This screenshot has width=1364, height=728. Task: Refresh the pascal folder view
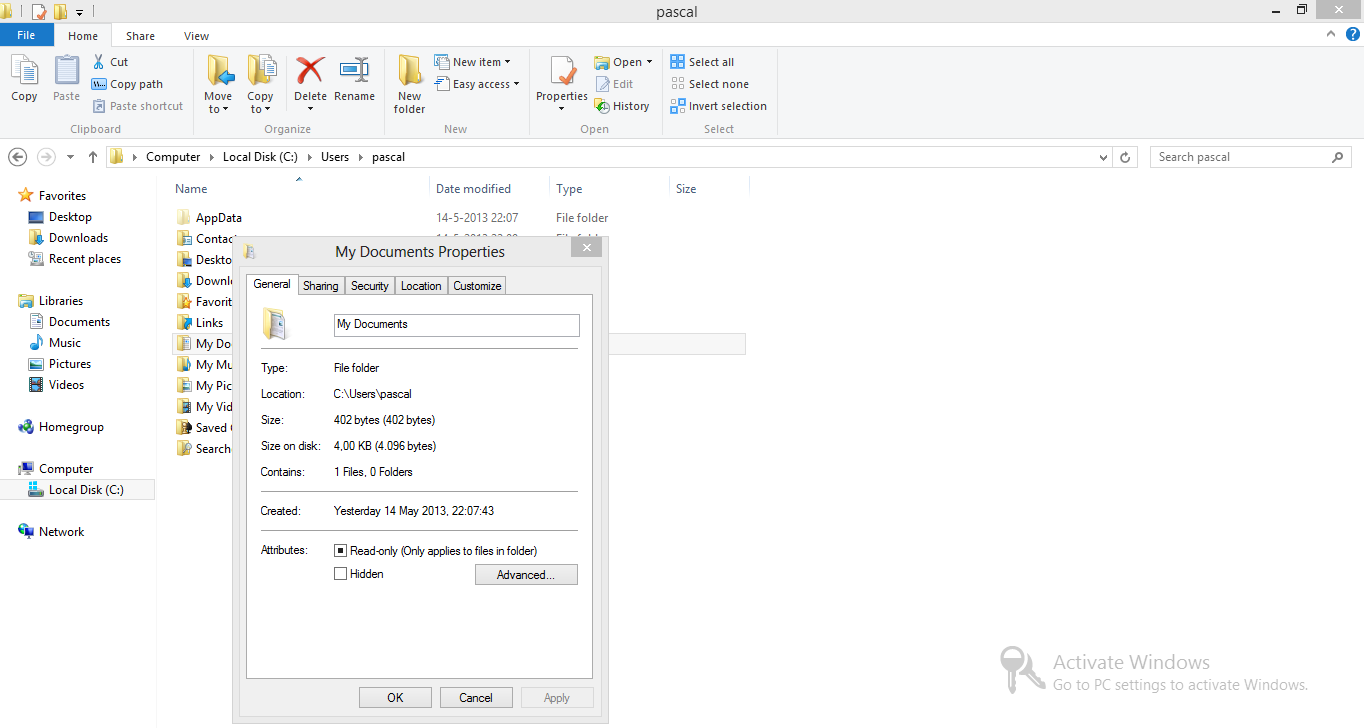click(1125, 157)
